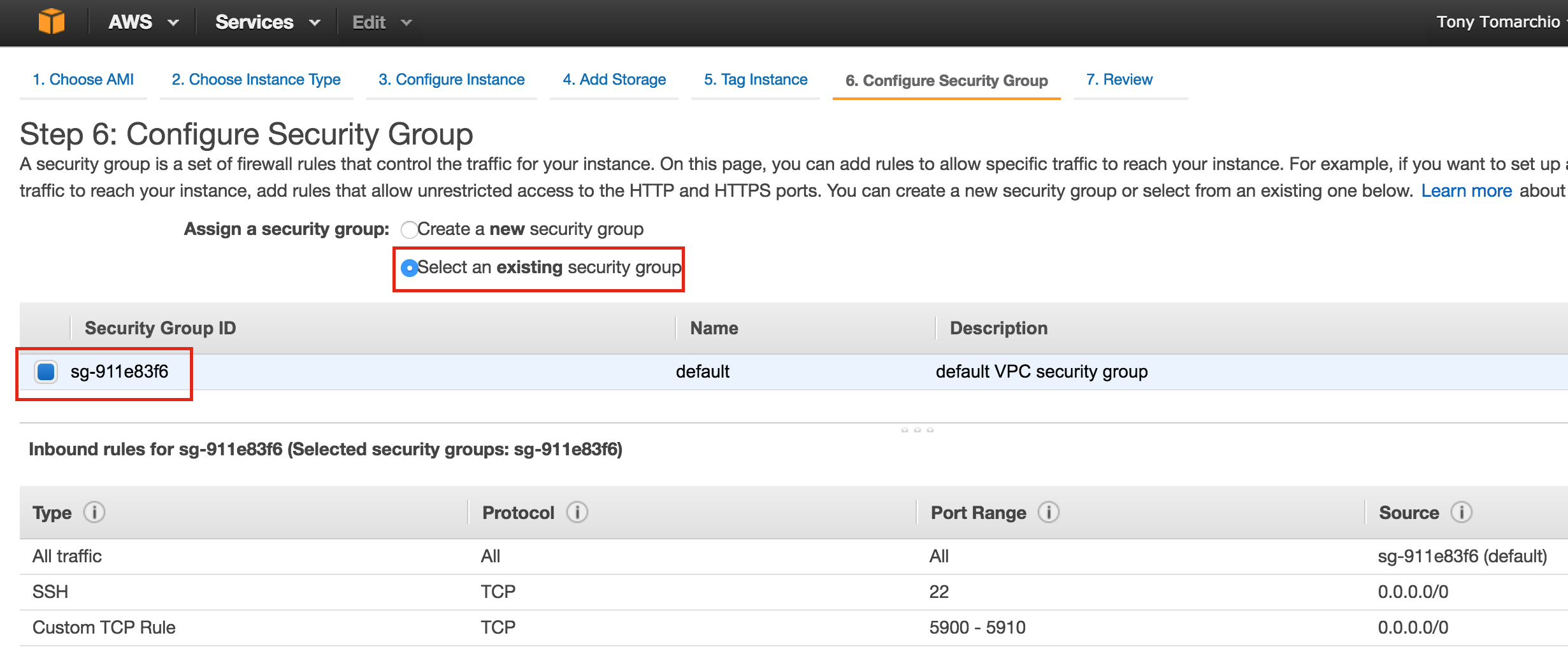Jump to the 7. Review step
The image size is (1568, 668).
(x=1119, y=80)
